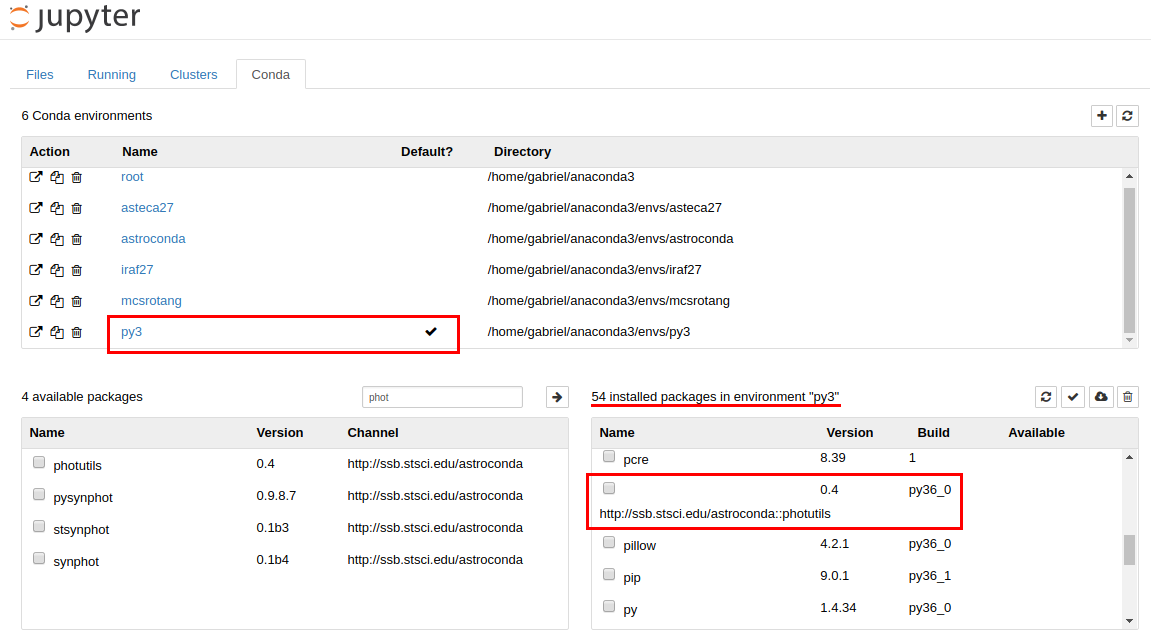
Task: Remove selected installed packages with trash icon
Action: click(x=1128, y=397)
